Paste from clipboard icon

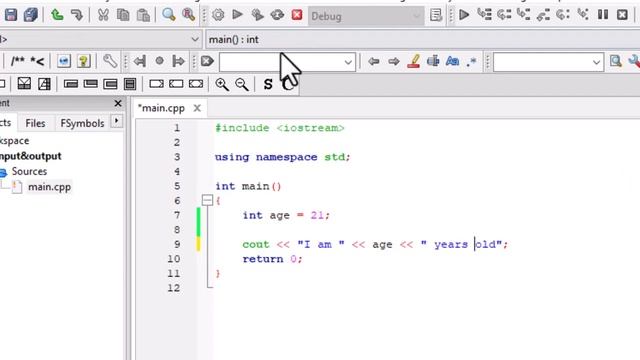click(143, 16)
